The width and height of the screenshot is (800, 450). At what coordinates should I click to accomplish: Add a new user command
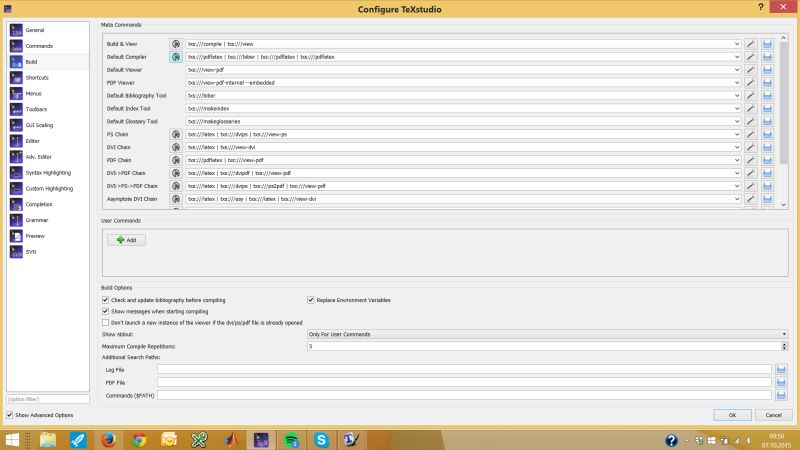(127, 240)
